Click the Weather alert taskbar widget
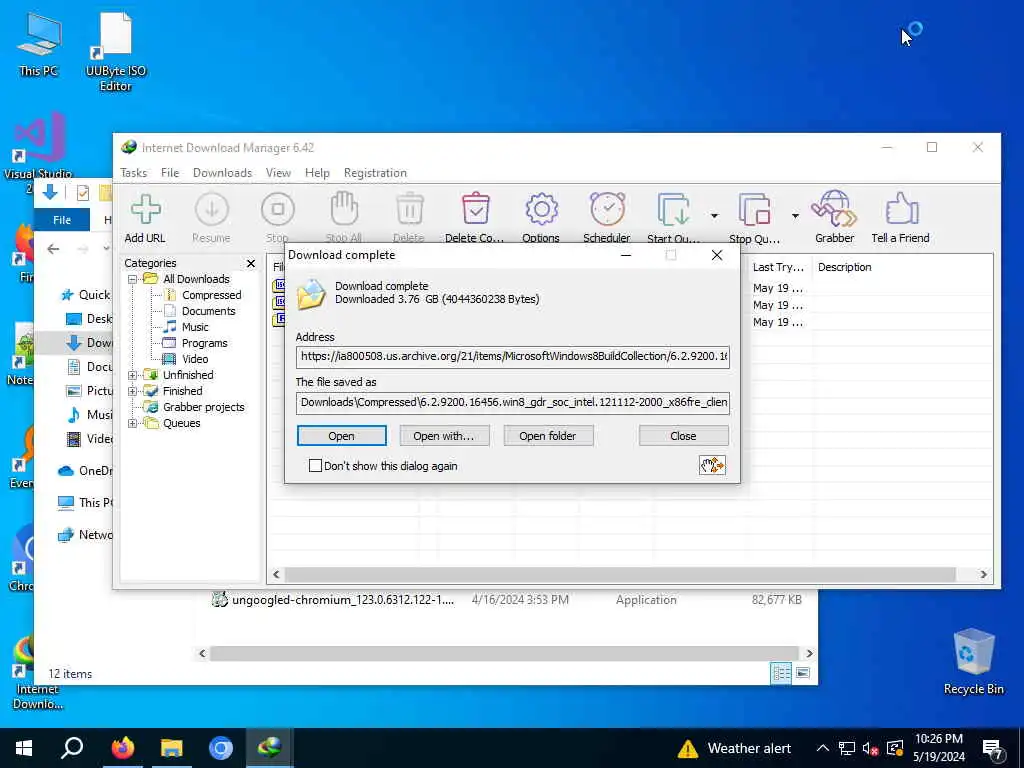 (734, 748)
